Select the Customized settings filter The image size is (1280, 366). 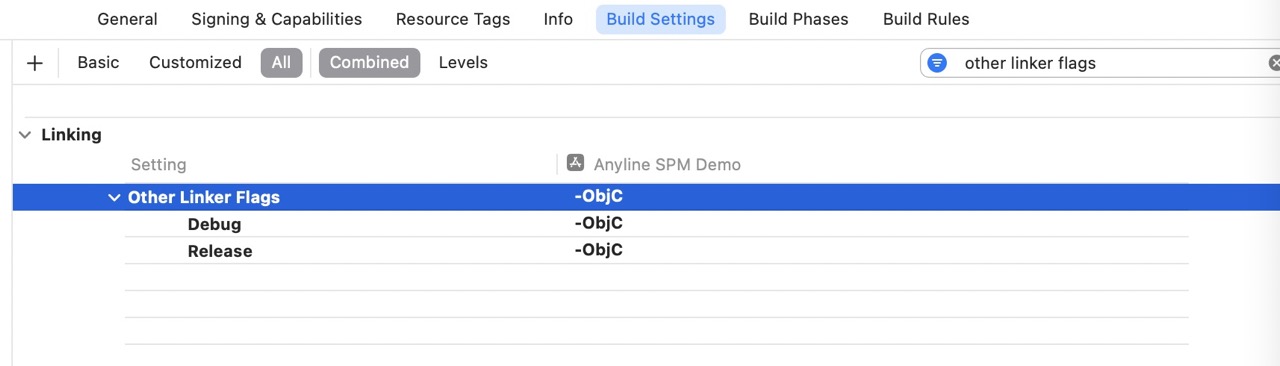tap(195, 63)
